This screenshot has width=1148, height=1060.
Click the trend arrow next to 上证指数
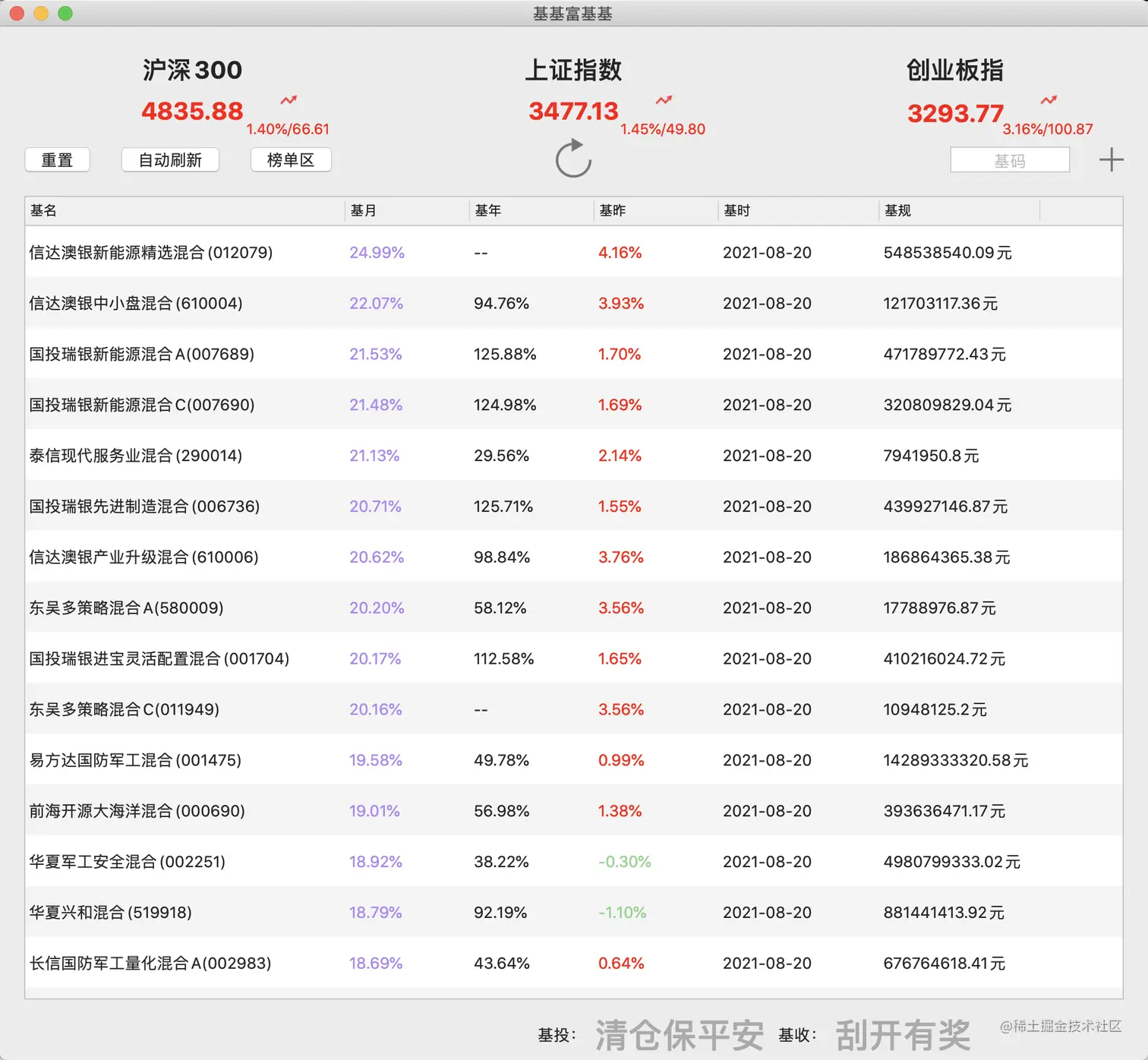tap(663, 99)
